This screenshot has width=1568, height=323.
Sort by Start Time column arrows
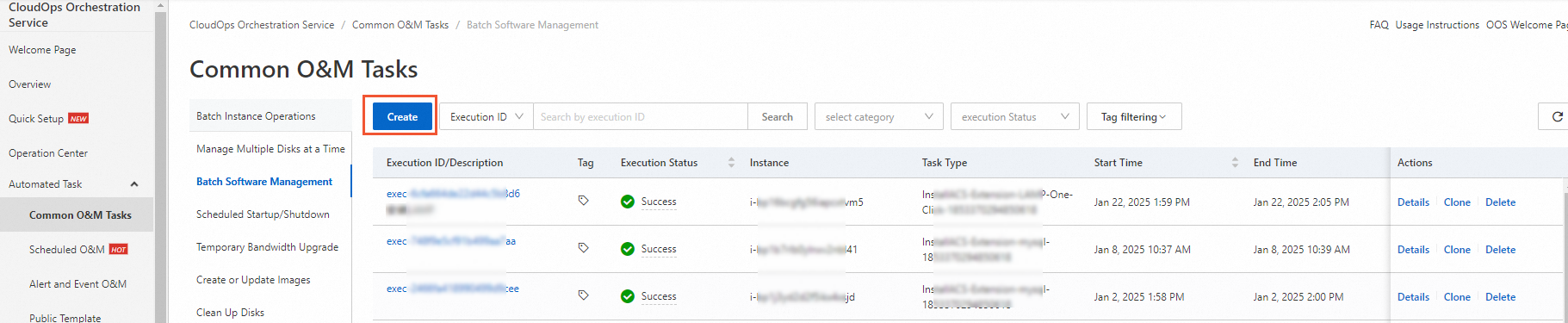[x=1235, y=162]
